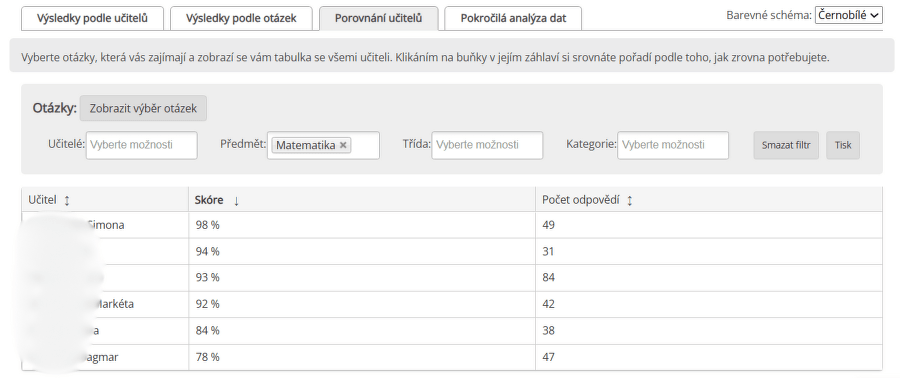The height and width of the screenshot is (378, 900).
Task: Focus the Předmět field next to Matematika
Action: (364, 145)
